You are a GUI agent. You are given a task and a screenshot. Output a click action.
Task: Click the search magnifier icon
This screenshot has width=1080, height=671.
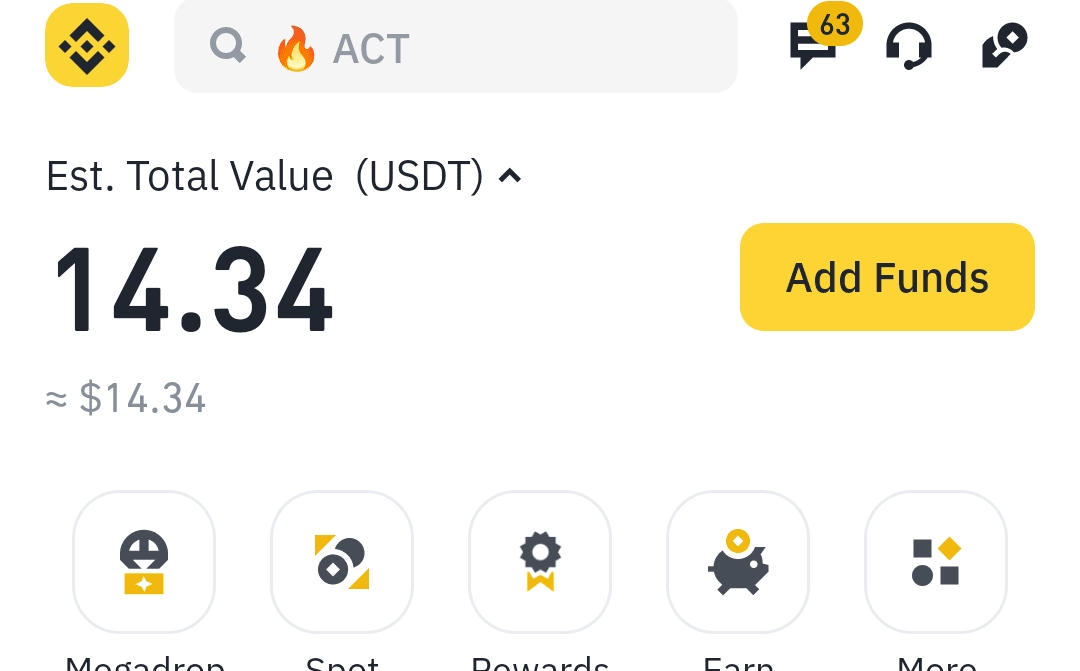[228, 45]
